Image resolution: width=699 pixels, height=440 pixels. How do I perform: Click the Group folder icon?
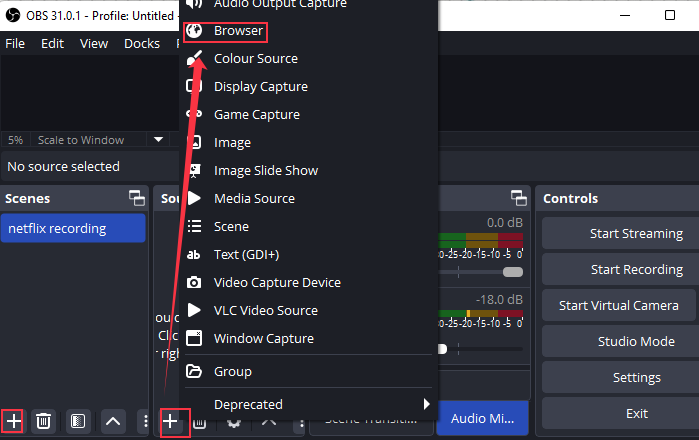click(194, 371)
